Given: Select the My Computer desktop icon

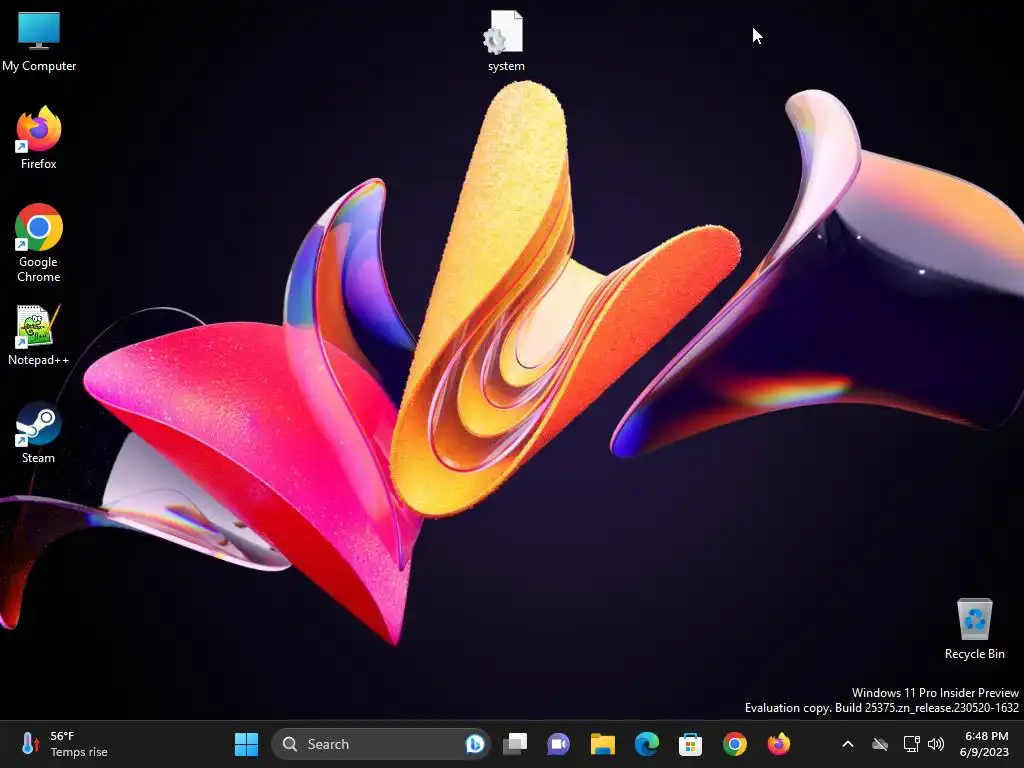Looking at the screenshot, I should point(39,42).
